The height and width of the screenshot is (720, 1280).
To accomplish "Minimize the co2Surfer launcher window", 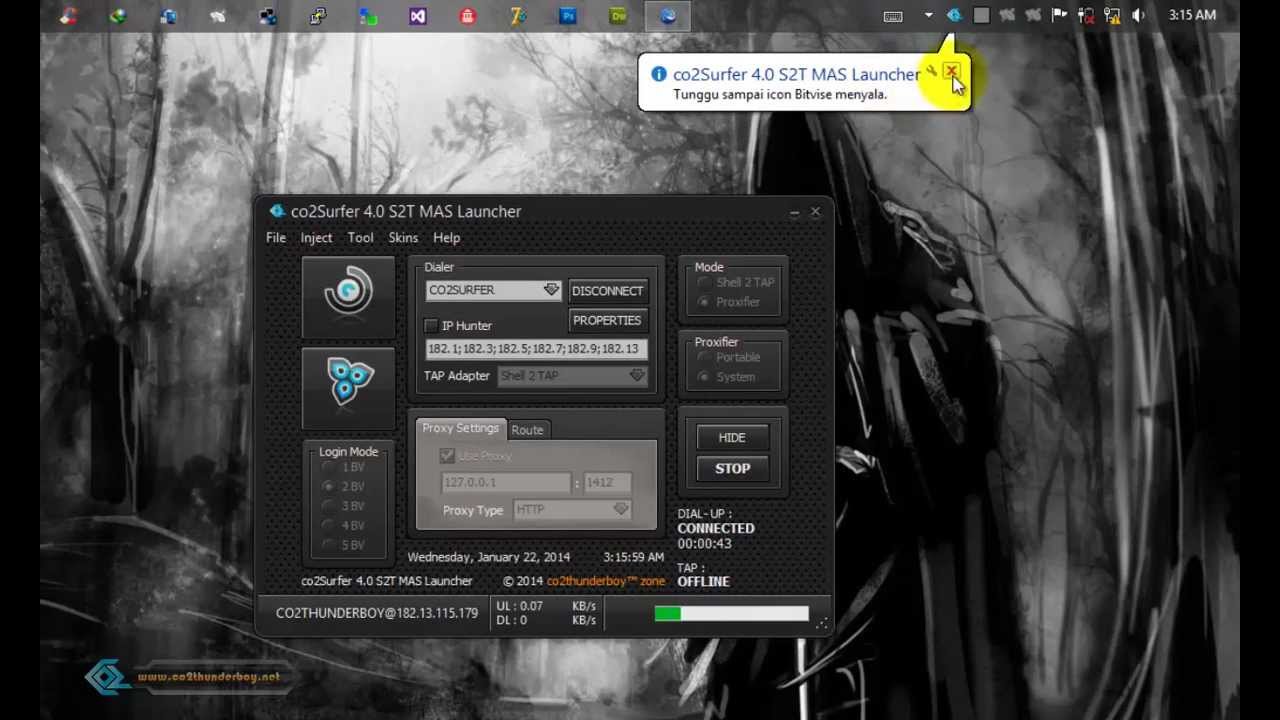I will tap(794, 212).
